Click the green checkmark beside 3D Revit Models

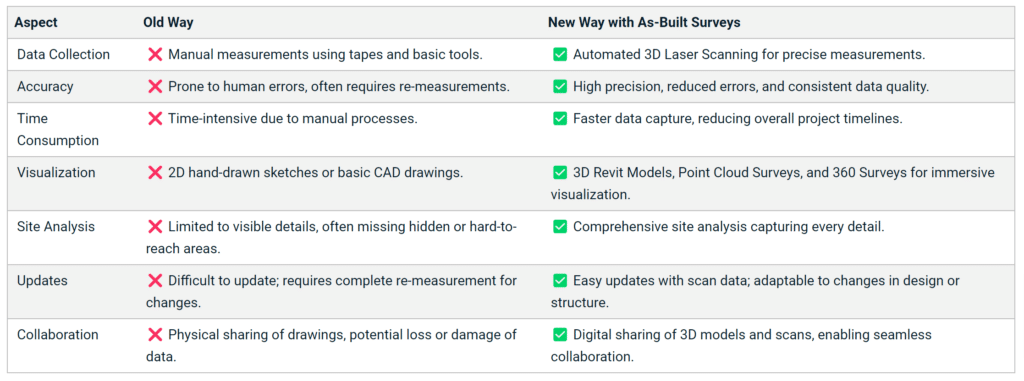click(x=560, y=173)
